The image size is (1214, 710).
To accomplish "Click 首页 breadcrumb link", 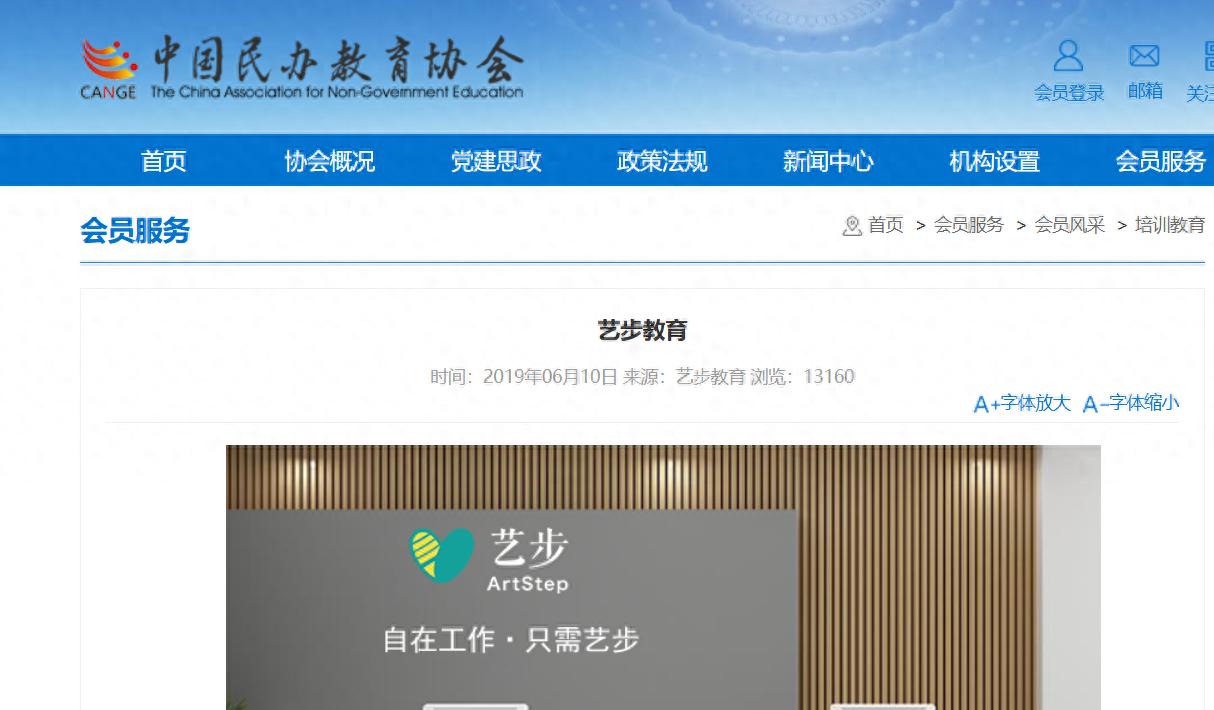I will (885, 225).
